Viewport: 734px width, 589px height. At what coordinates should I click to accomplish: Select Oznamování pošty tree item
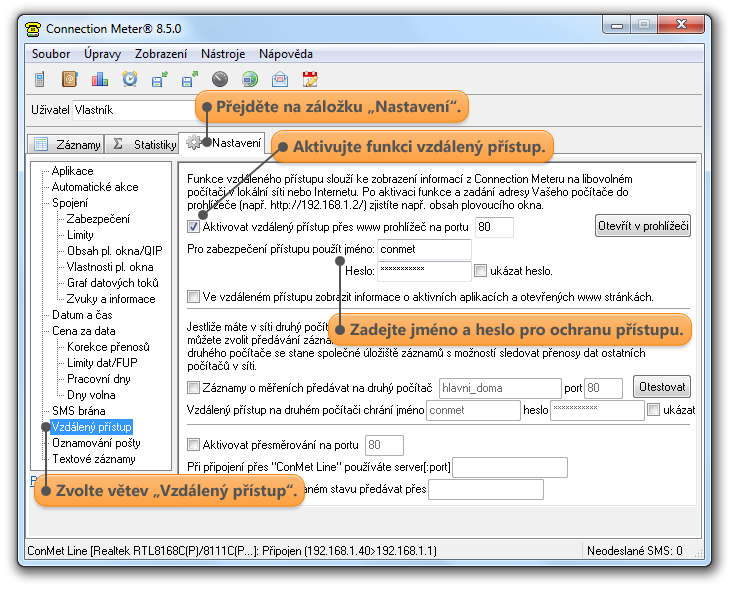96,443
